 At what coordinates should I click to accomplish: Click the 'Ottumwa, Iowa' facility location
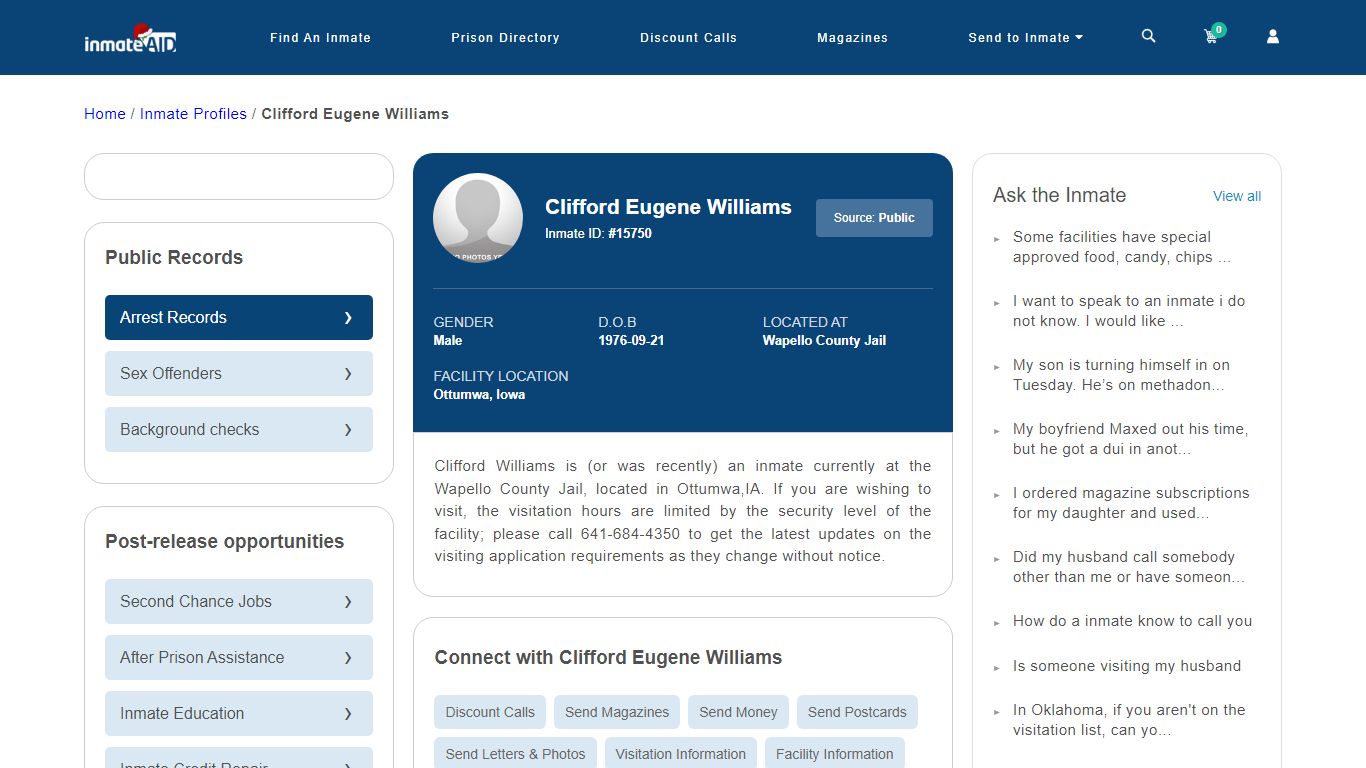[x=479, y=395]
